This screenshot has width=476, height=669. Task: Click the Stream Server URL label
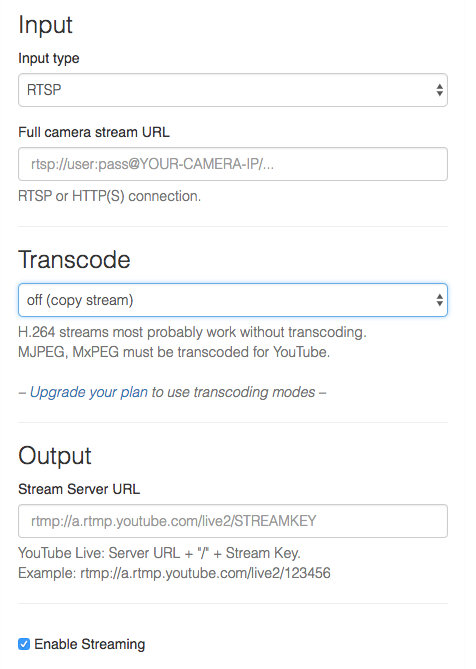(79, 489)
